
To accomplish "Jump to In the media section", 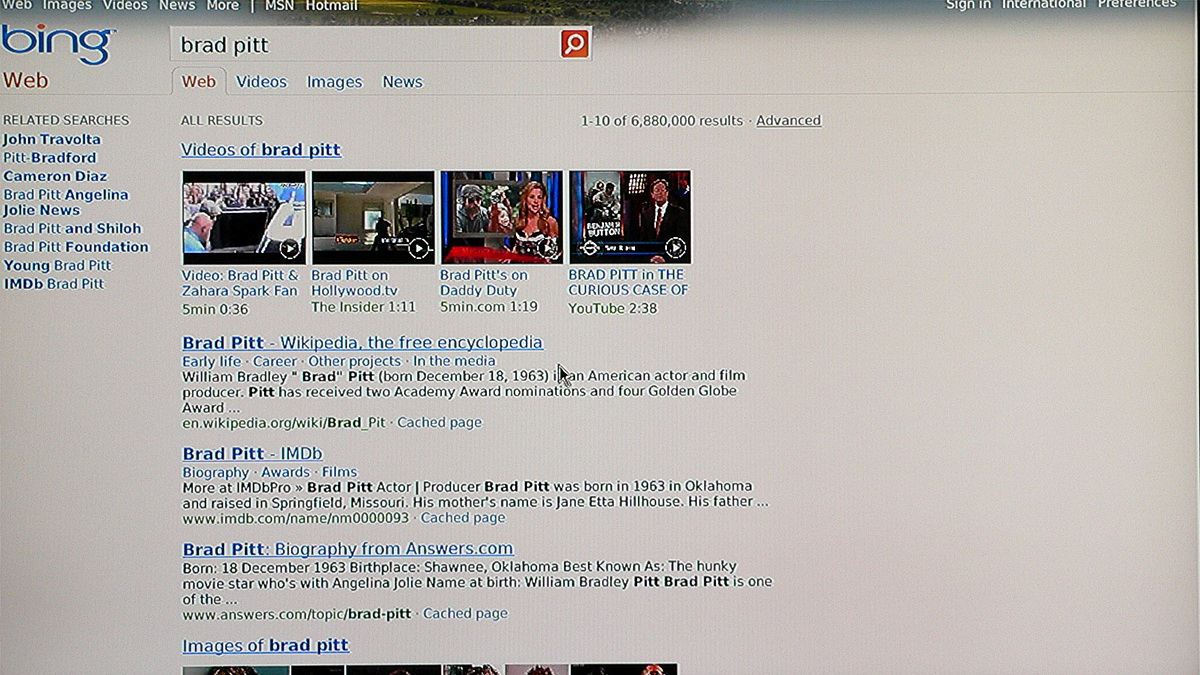I will tap(454, 361).
